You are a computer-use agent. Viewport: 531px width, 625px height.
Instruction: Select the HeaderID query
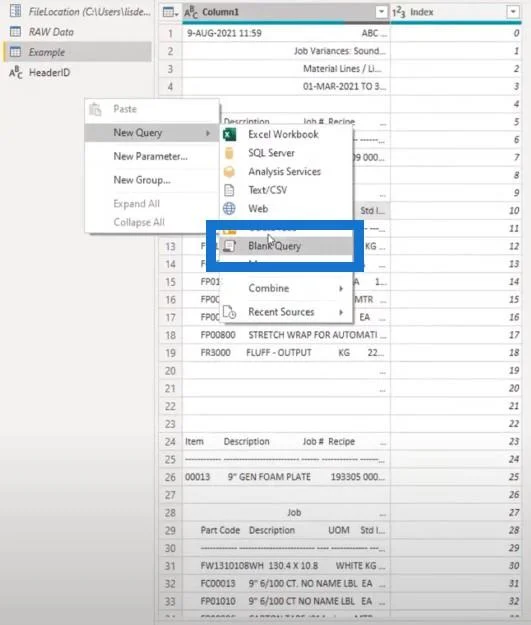point(78,73)
